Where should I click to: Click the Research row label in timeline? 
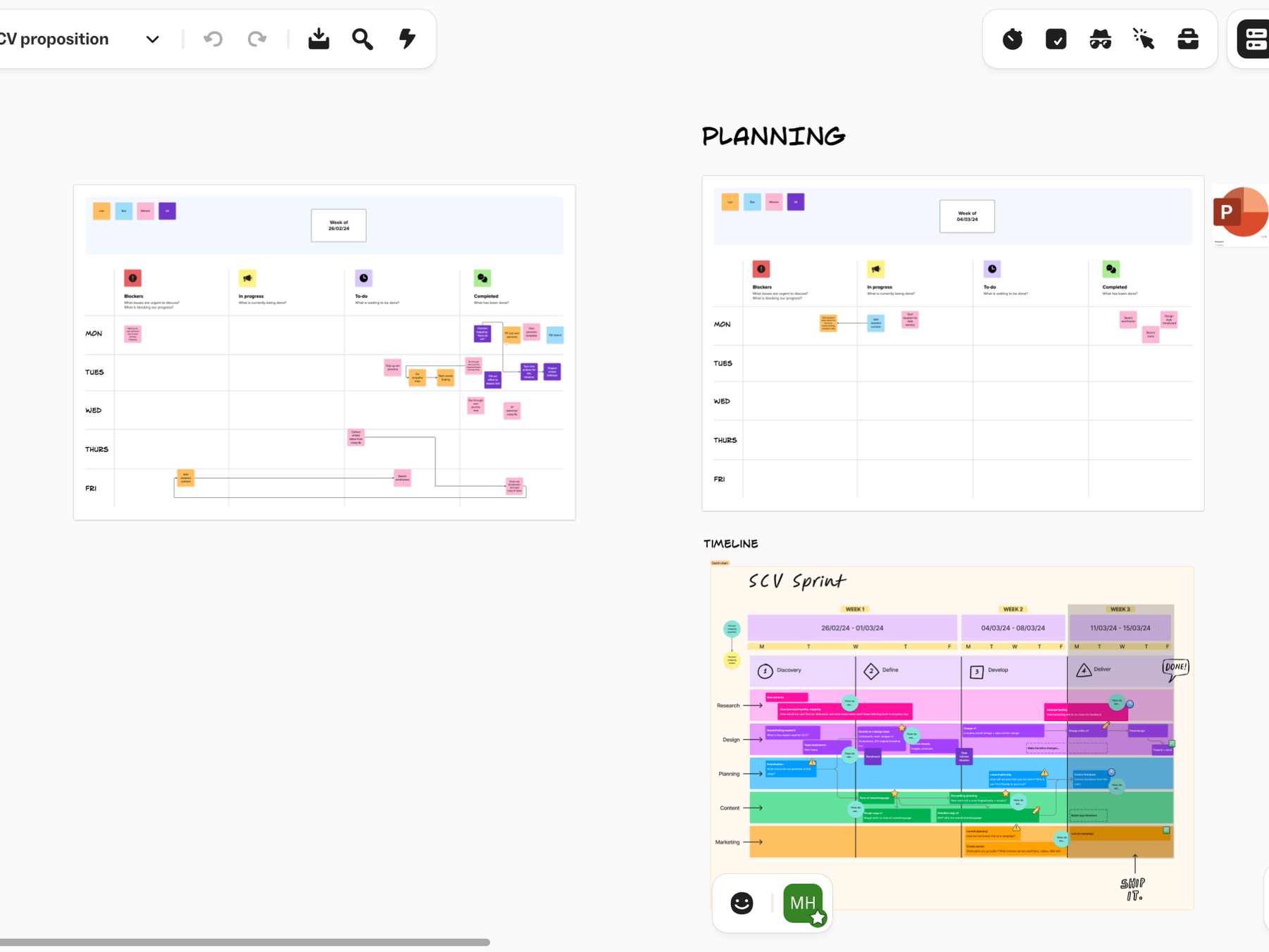(728, 706)
